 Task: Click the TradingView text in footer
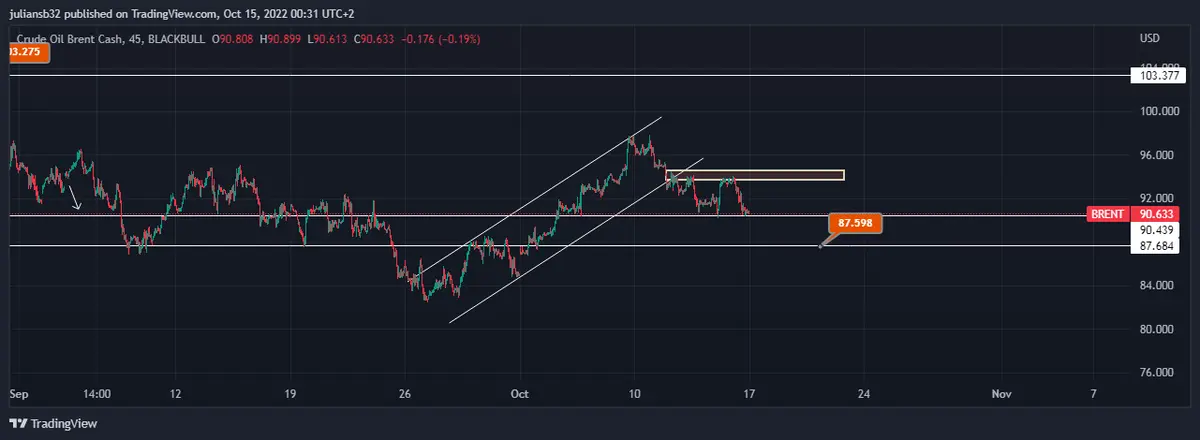point(64,424)
